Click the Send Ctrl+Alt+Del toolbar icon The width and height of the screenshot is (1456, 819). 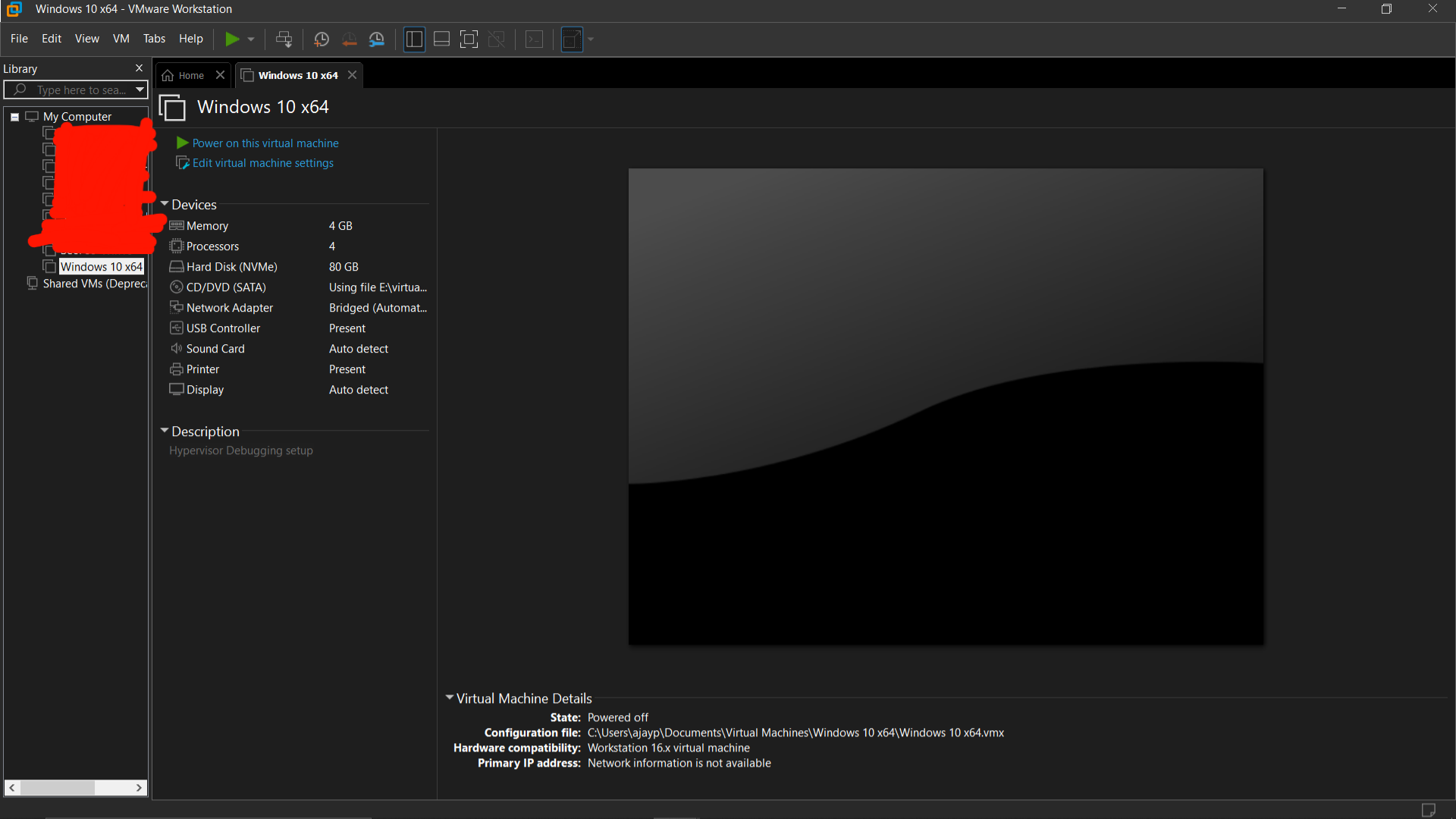point(284,39)
